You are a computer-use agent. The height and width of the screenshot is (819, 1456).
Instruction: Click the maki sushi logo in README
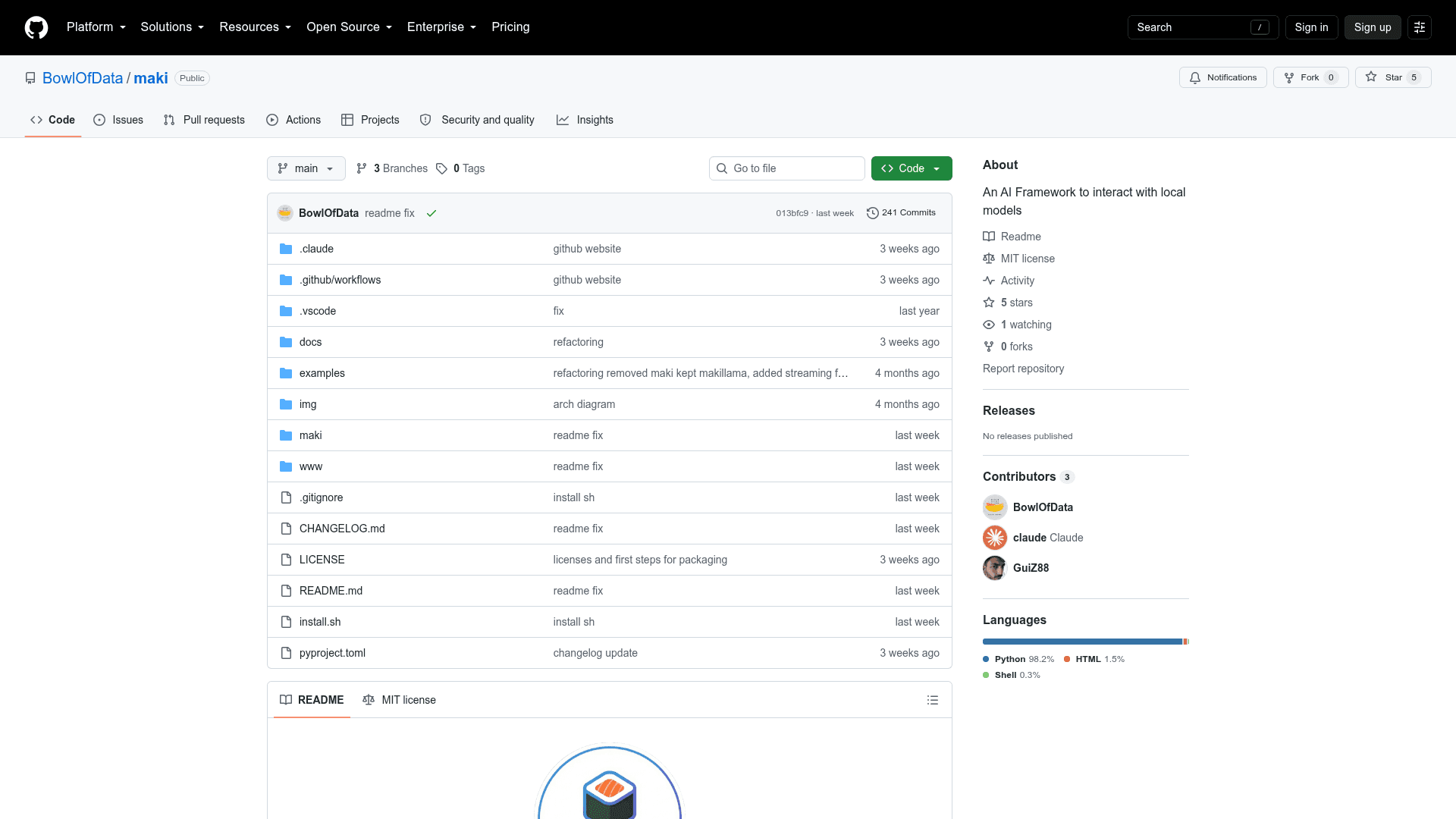click(x=610, y=783)
